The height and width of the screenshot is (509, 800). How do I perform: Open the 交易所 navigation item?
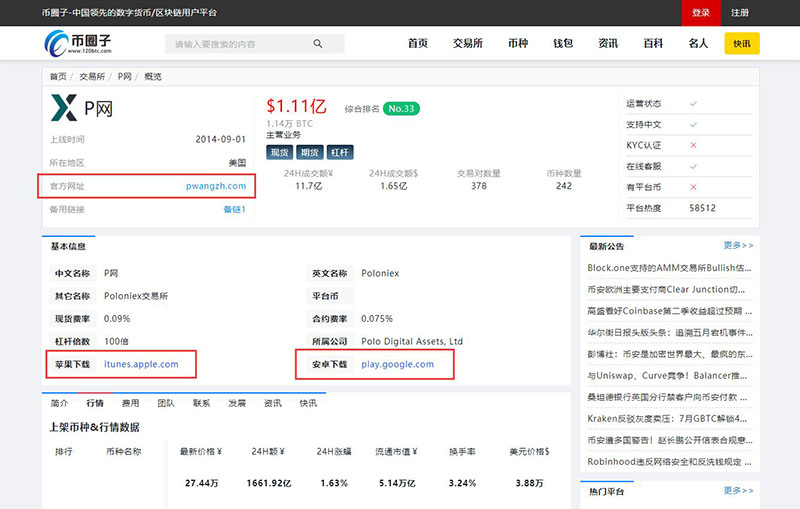pyautogui.click(x=468, y=43)
